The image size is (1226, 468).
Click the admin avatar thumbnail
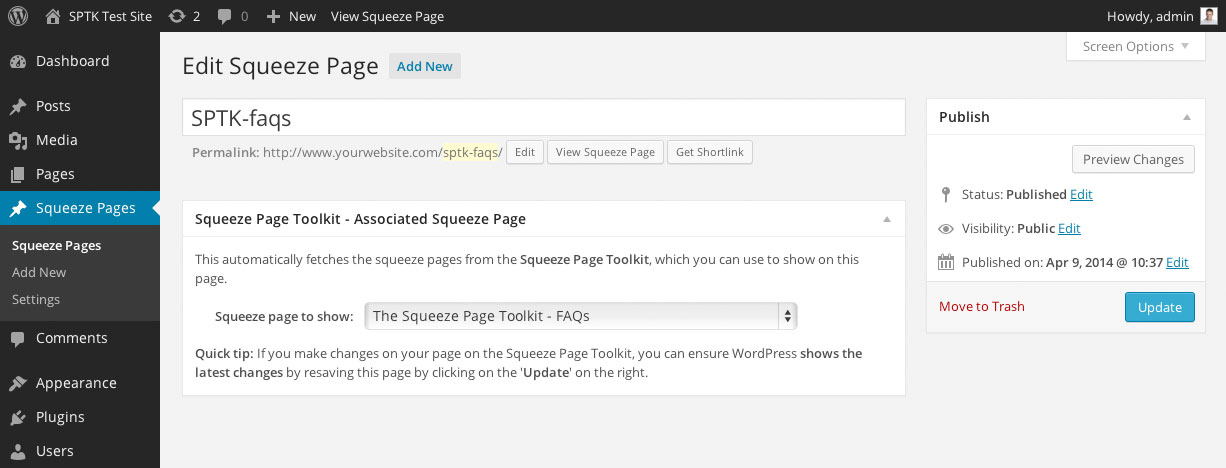point(1209,16)
